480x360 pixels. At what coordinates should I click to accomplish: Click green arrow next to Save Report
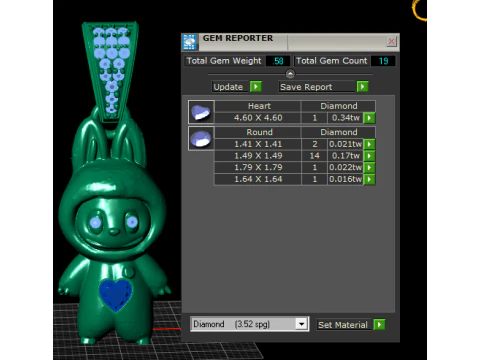click(x=362, y=87)
